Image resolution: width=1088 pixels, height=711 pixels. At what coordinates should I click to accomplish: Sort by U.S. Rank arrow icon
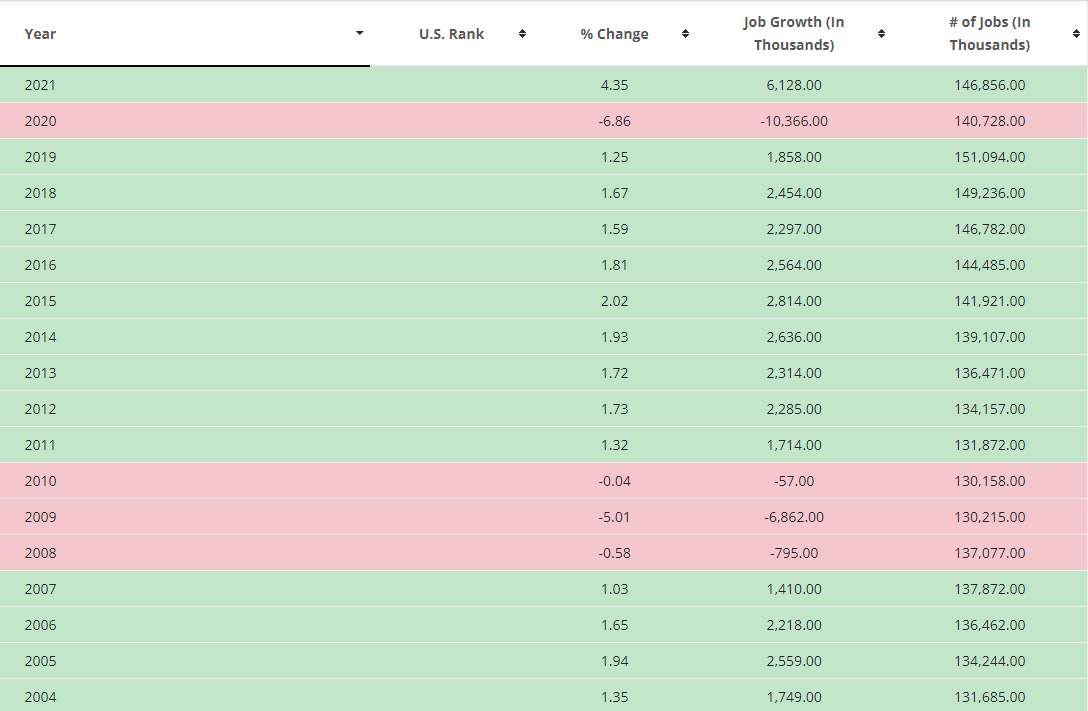(522, 34)
